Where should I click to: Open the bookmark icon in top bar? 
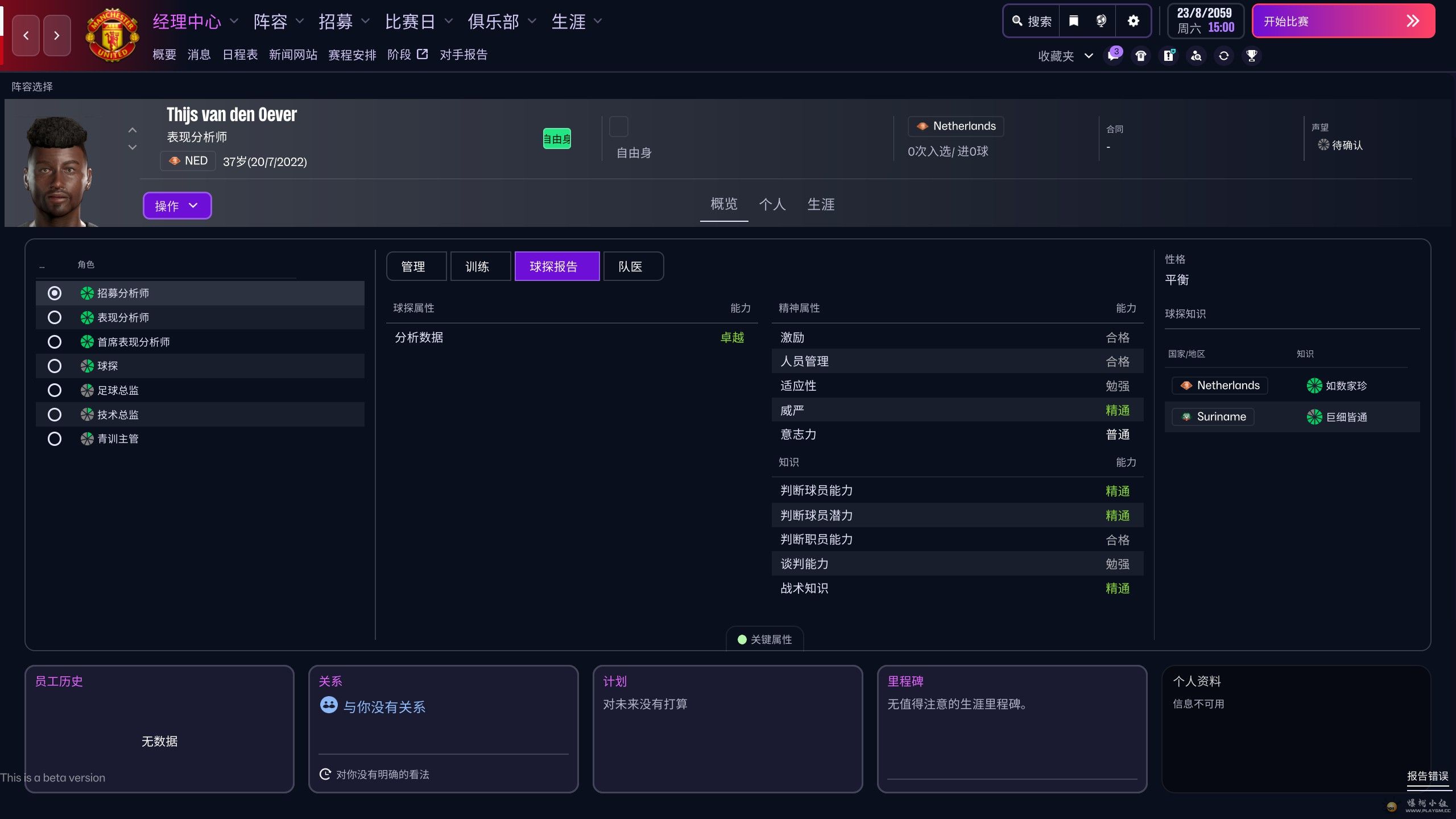[x=1073, y=21]
